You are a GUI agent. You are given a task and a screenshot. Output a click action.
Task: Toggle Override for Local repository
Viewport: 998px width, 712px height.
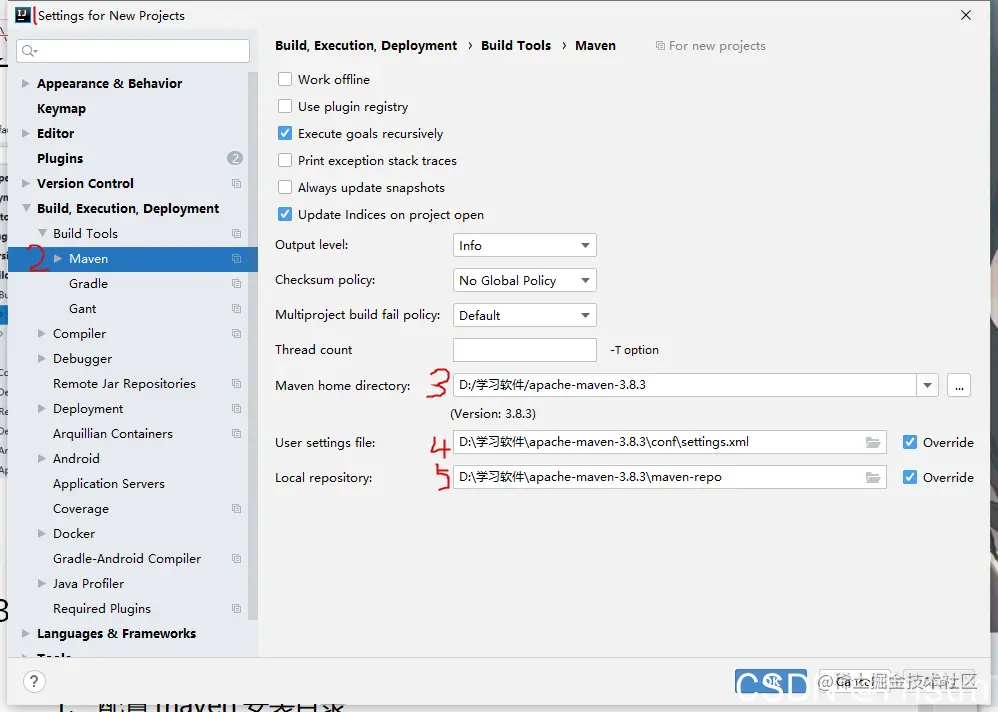click(x=910, y=477)
